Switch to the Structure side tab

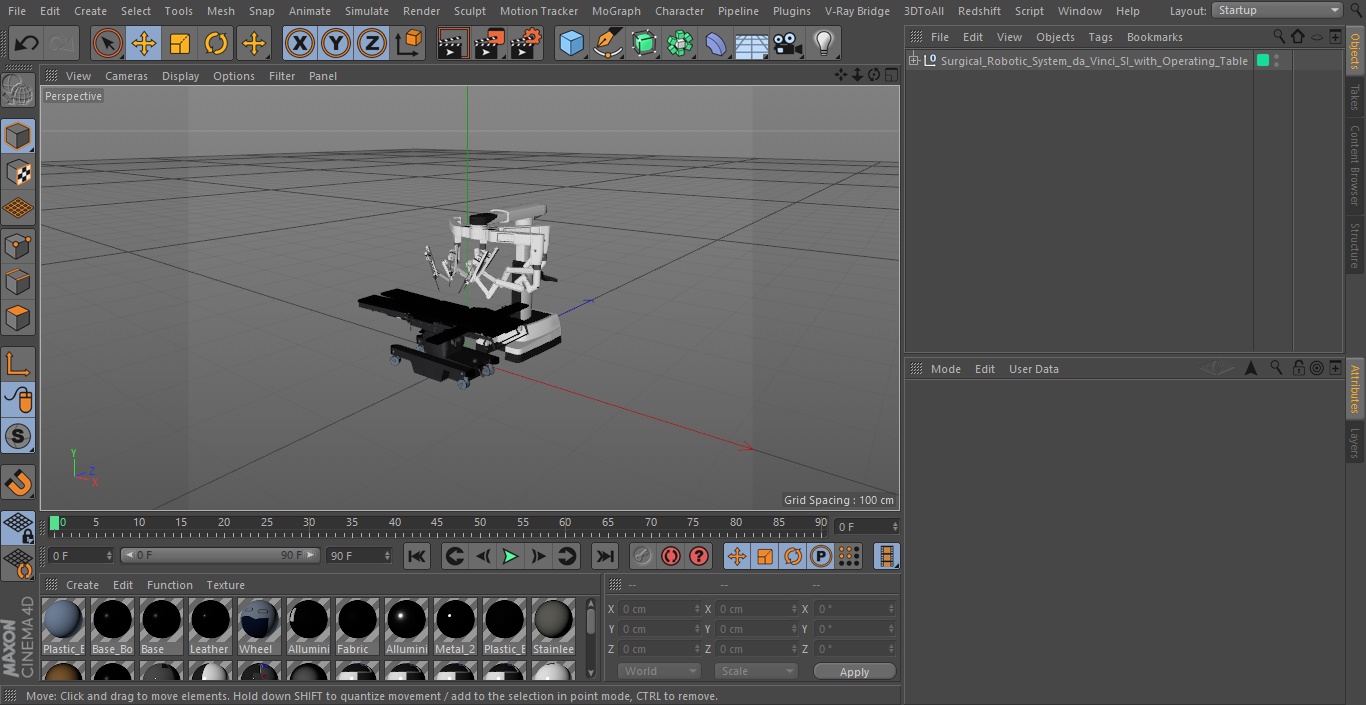point(1355,245)
